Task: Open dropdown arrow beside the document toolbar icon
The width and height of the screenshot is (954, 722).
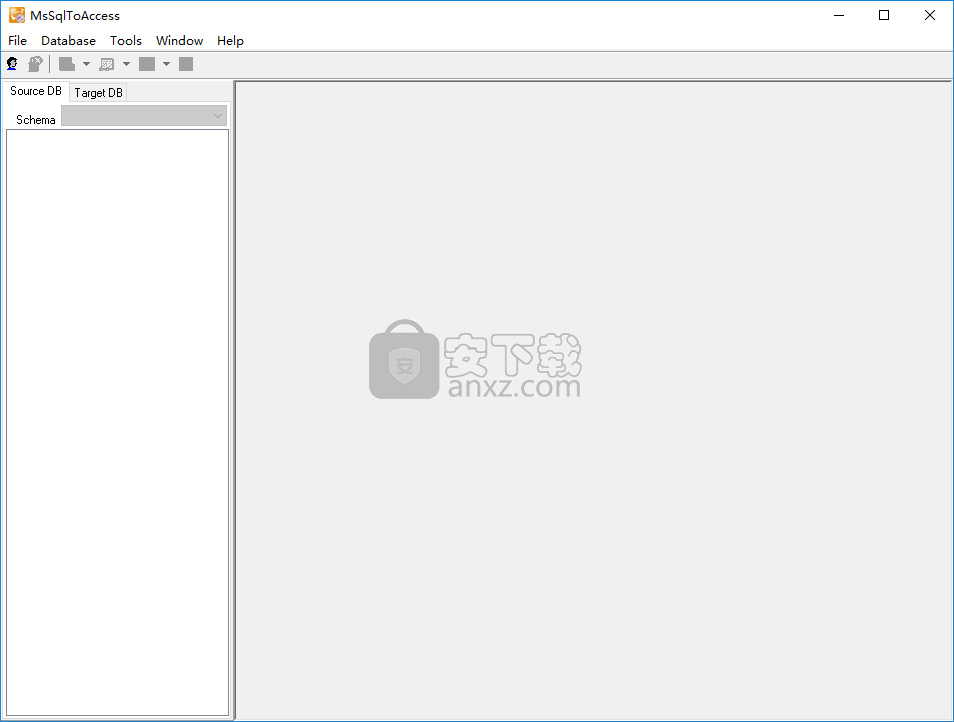Action: tap(86, 64)
